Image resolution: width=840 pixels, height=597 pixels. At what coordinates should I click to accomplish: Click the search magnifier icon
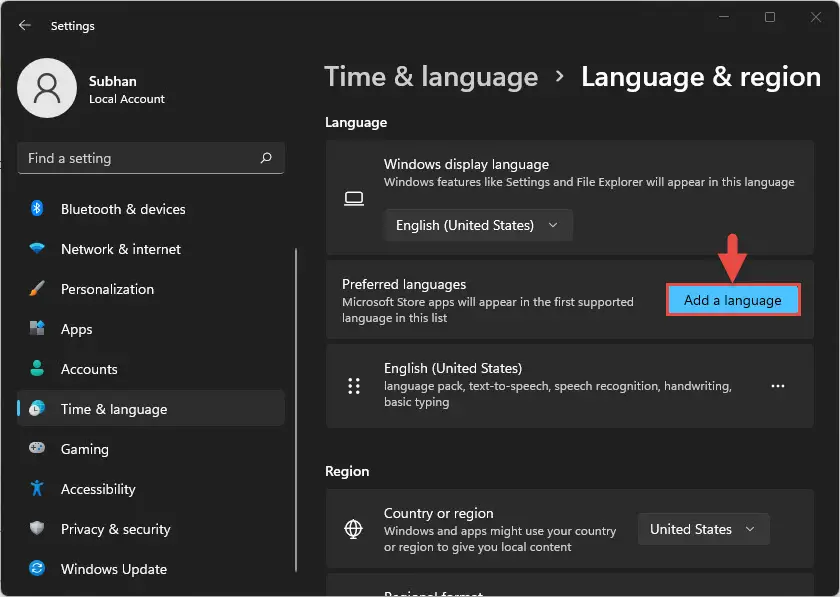tap(266, 158)
